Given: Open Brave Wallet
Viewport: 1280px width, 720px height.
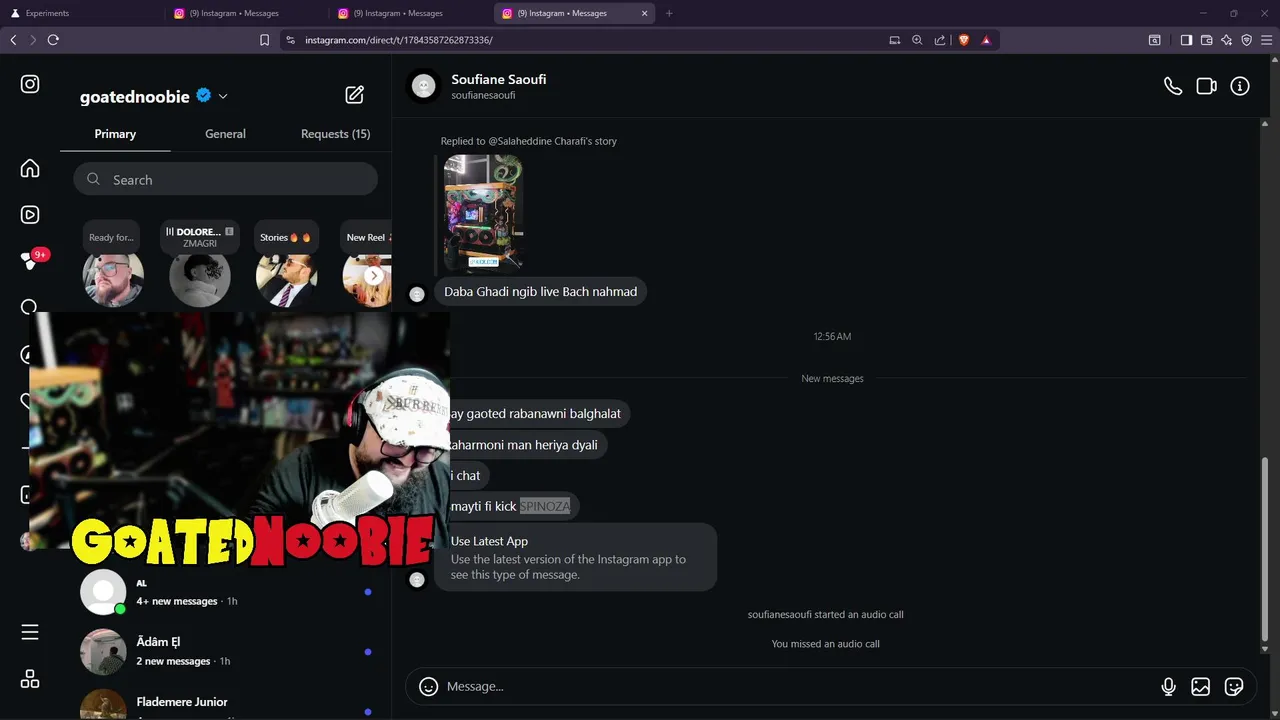Looking at the screenshot, I should (x=1206, y=40).
